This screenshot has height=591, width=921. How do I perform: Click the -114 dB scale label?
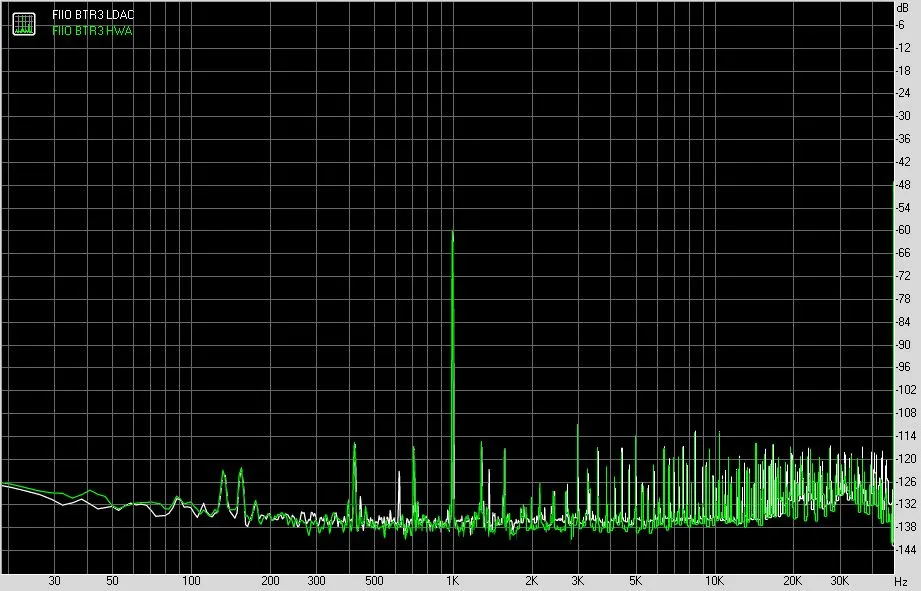tap(905, 436)
